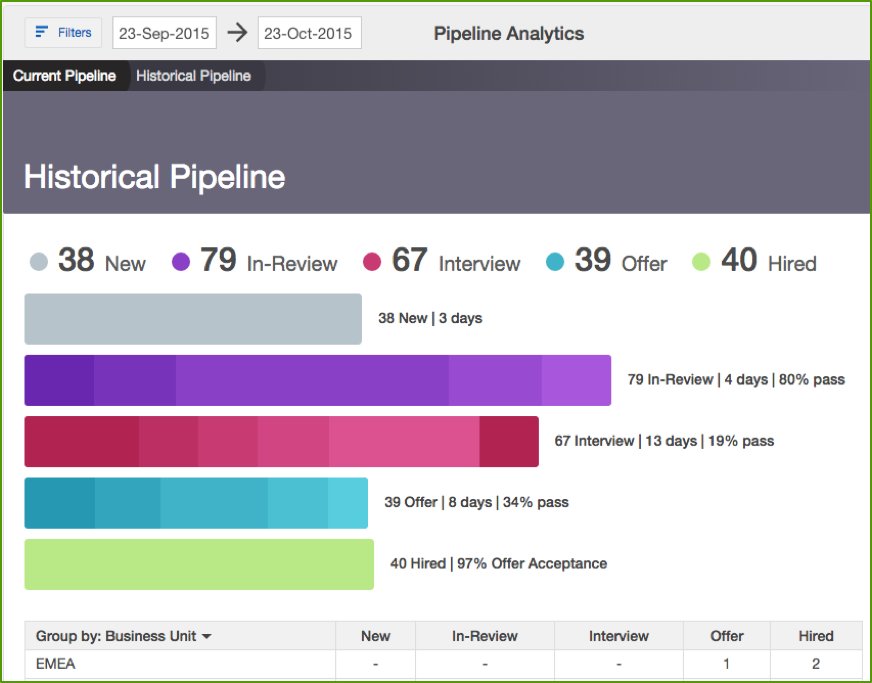Image resolution: width=872 pixels, height=683 pixels.
Task: Click the Hired column header in table
Action: point(815,636)
